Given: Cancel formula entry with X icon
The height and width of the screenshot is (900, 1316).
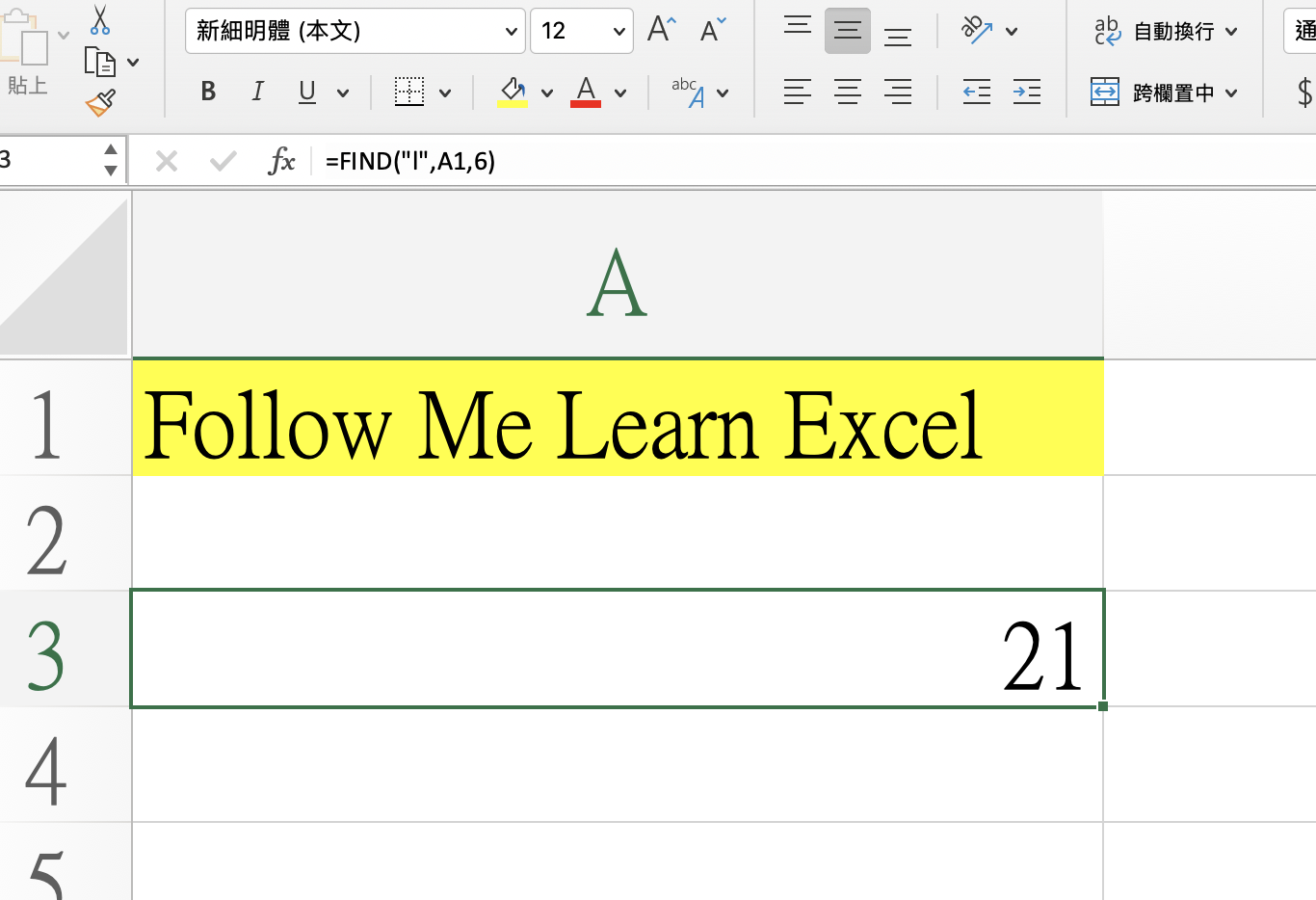Looking at the screenshot, I should 167,161.
